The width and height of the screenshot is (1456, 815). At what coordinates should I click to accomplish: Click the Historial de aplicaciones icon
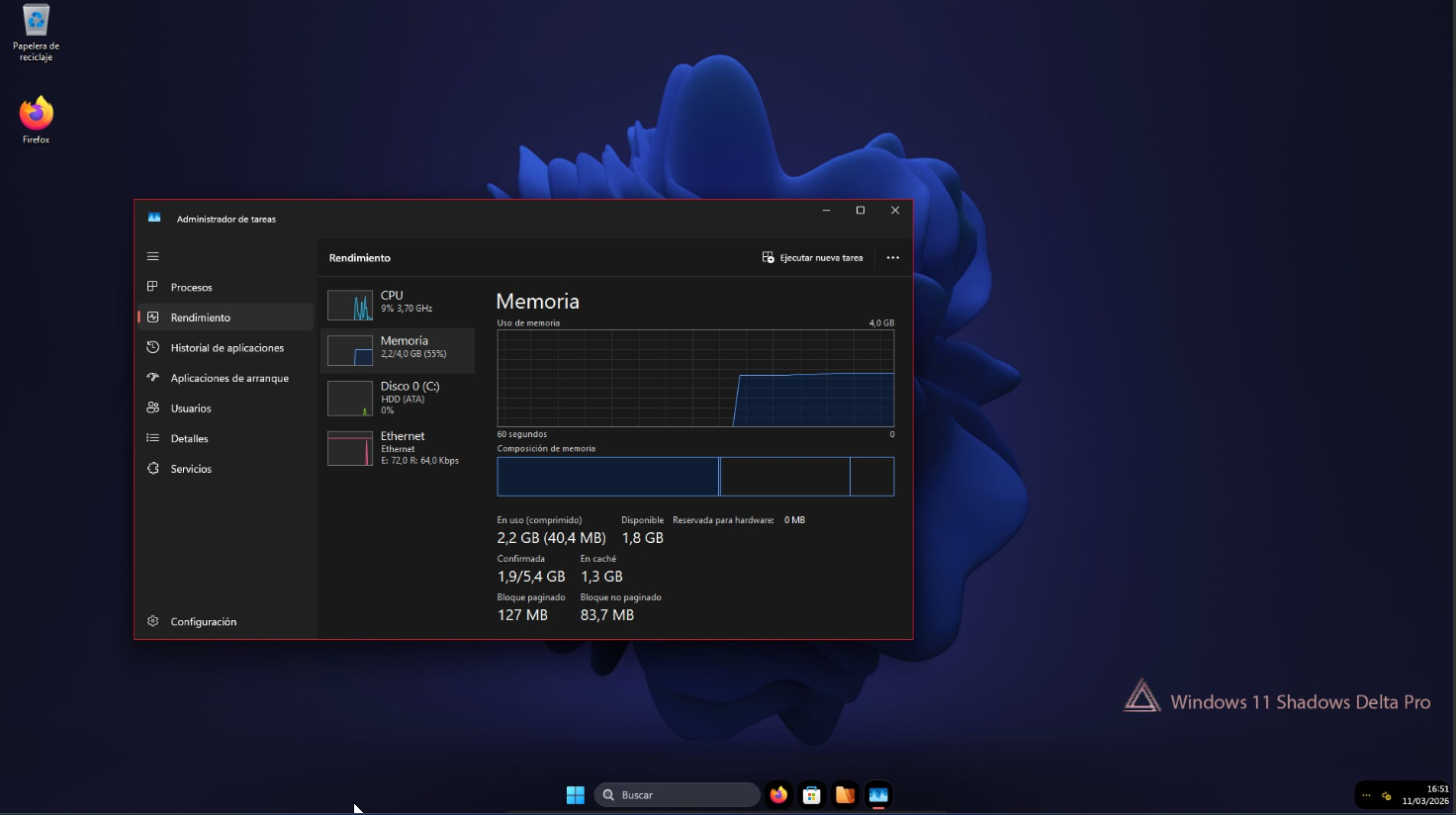[x=152, y=347]
